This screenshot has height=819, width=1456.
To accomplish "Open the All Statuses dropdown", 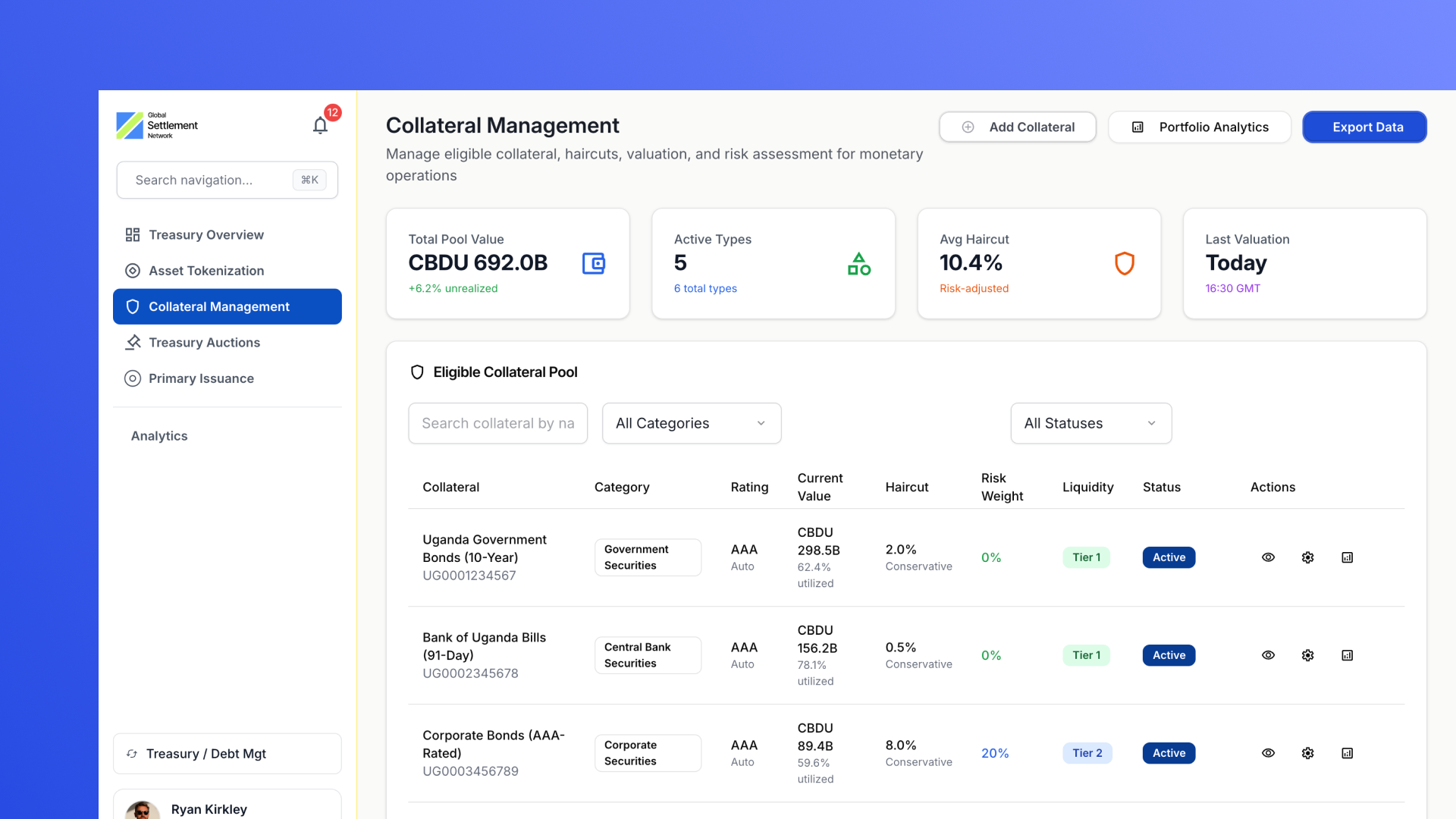I will click(x=1090, y=423).
